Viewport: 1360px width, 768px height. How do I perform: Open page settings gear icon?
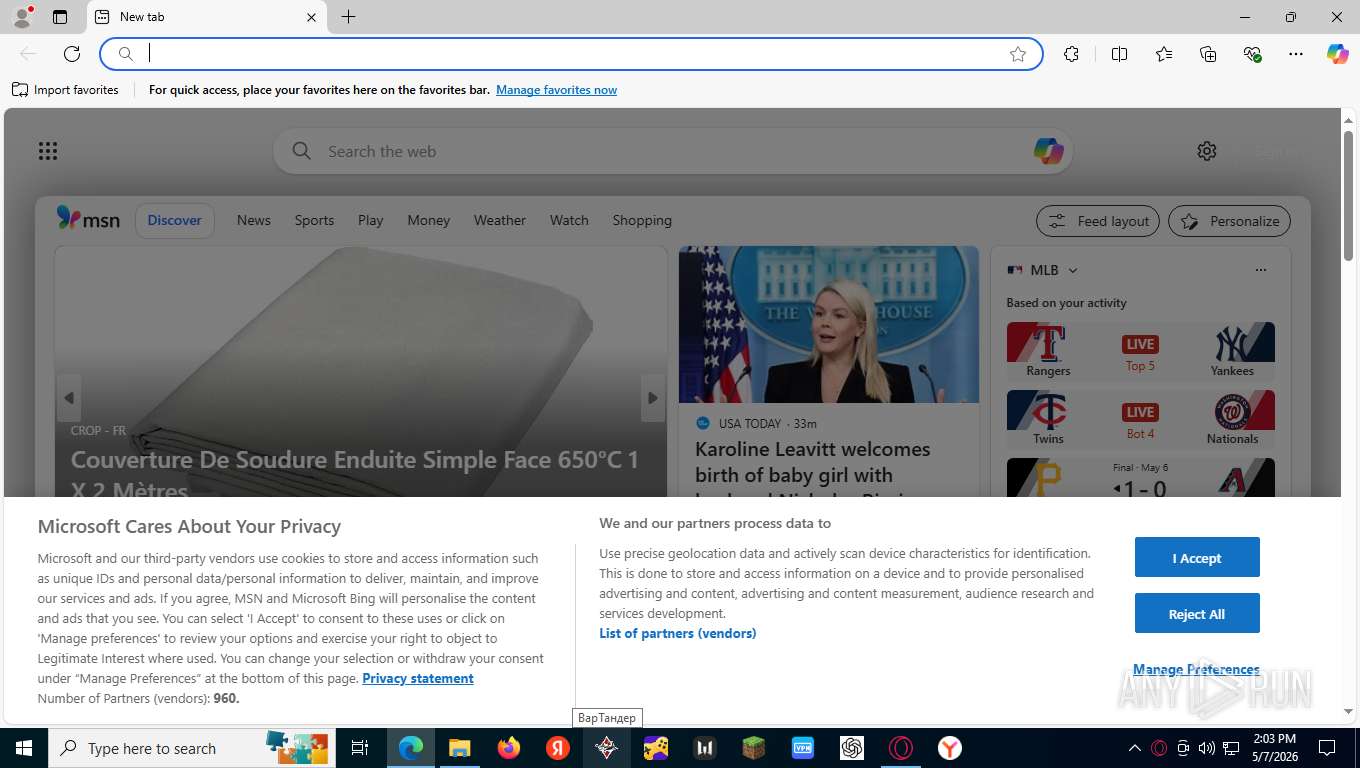(x=1207, y=151)
